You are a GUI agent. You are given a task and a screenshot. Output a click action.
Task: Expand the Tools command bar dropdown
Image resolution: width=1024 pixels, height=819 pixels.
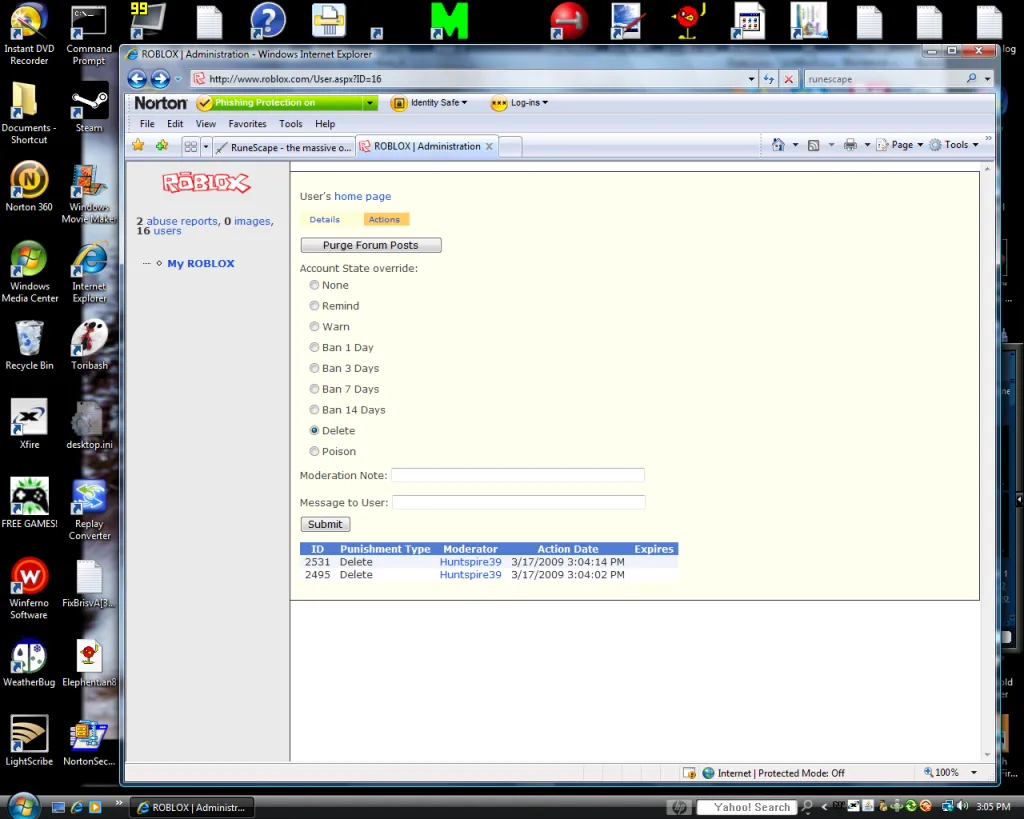(955, 145)
